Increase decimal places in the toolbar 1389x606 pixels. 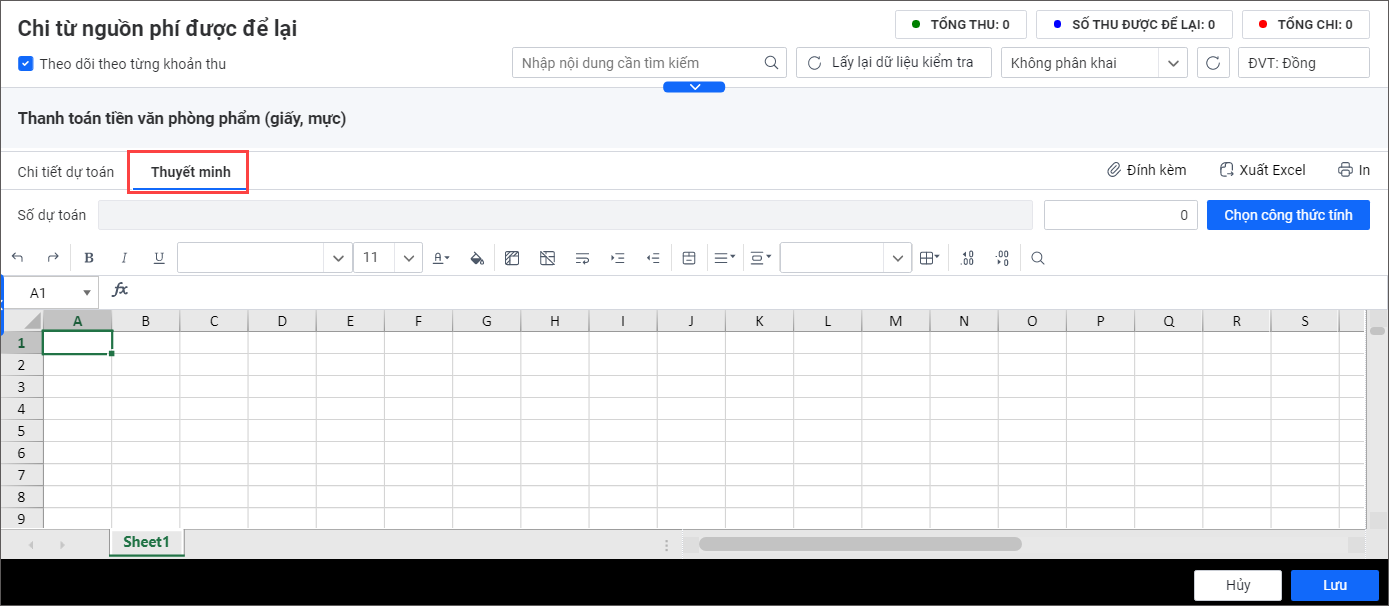(967, 258)
